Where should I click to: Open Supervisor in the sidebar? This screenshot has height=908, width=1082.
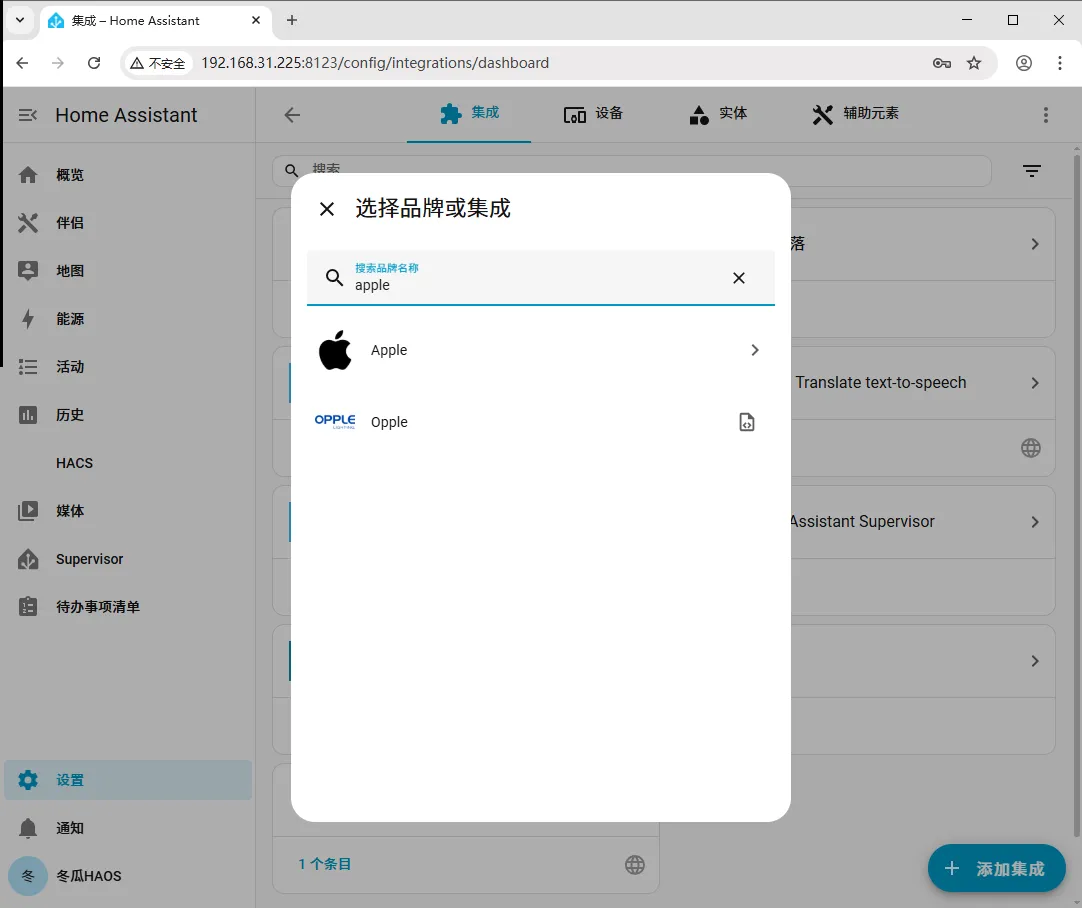128,559
